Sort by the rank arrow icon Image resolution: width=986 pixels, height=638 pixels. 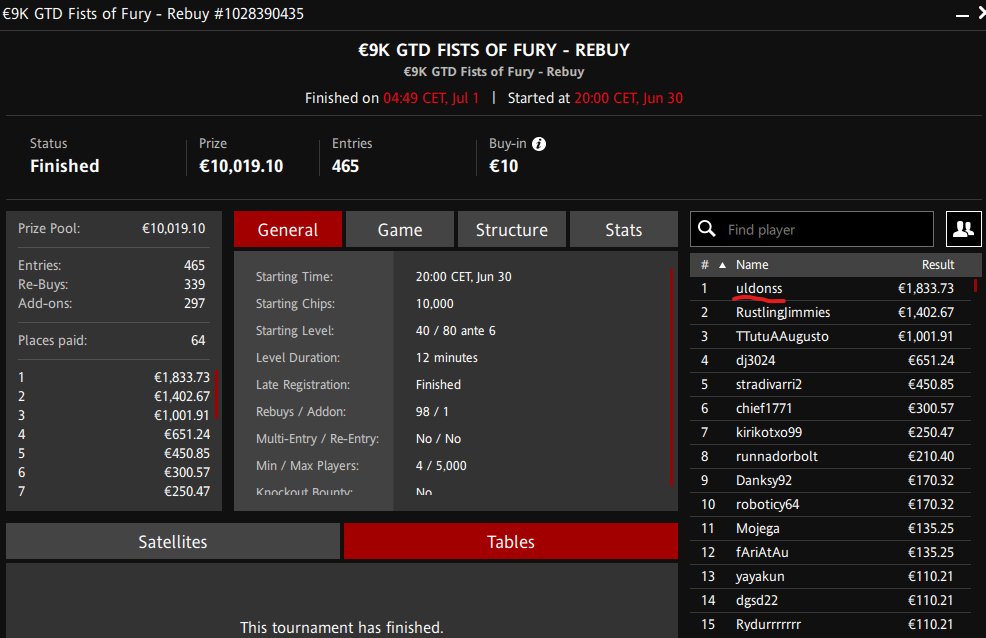click(x=723, y=265)
